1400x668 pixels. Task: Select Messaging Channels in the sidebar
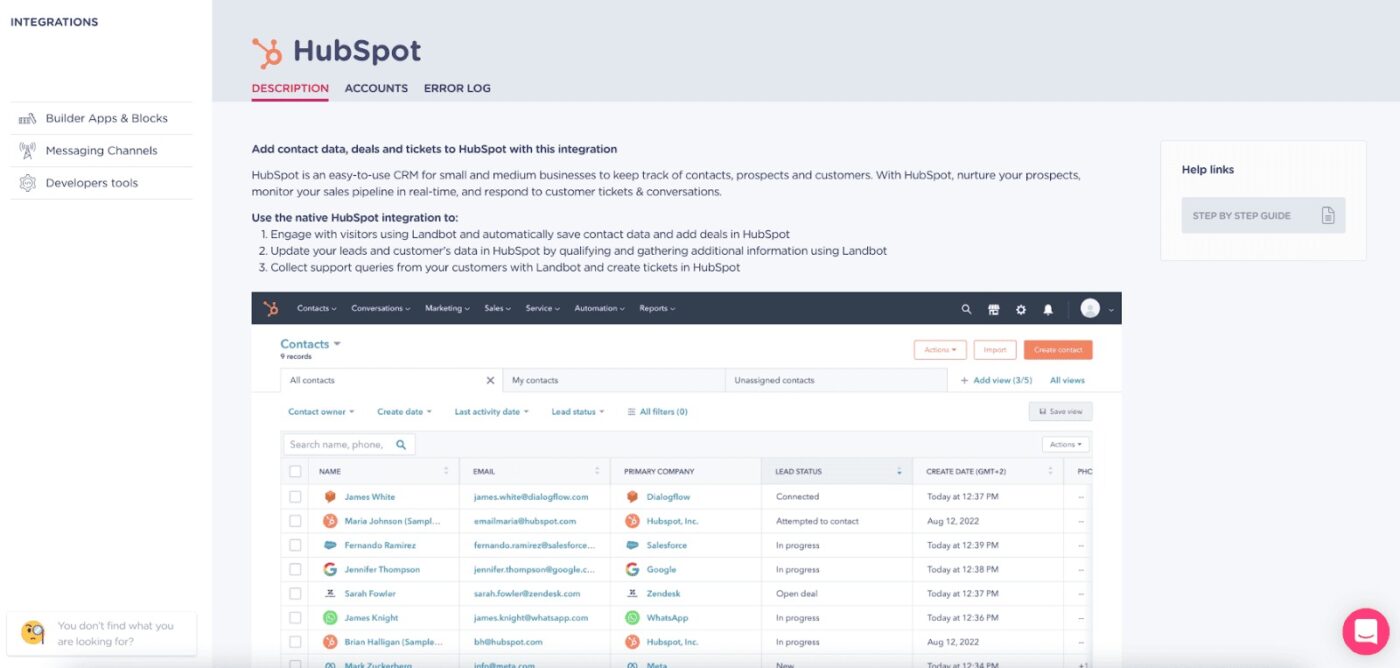(101, 151)
